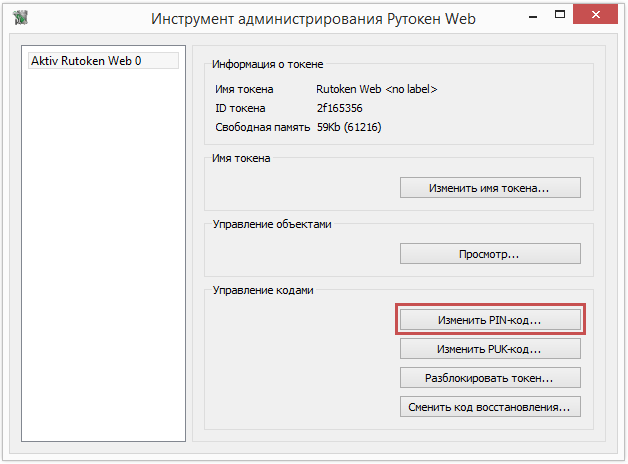
Task: Click the ID токена label
Action: (240, 108)
